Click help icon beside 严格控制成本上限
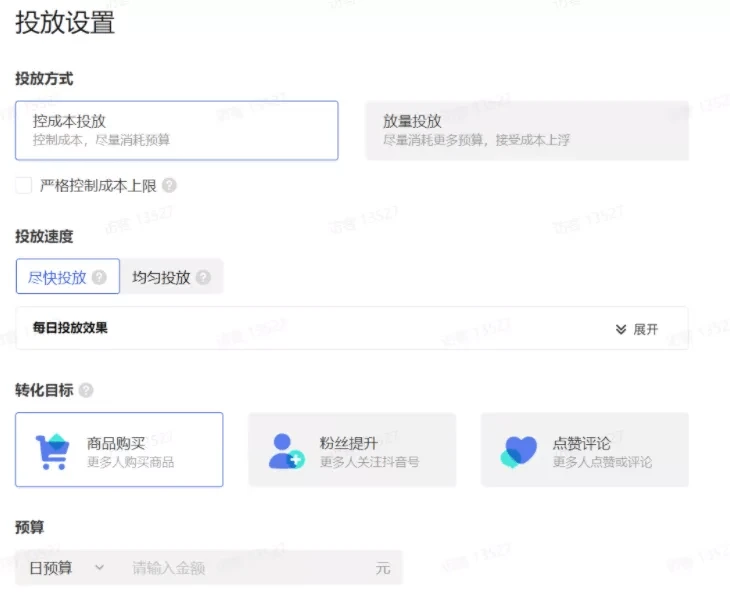Viewport: 730px width, 597px height. click(x=169, y=186)
